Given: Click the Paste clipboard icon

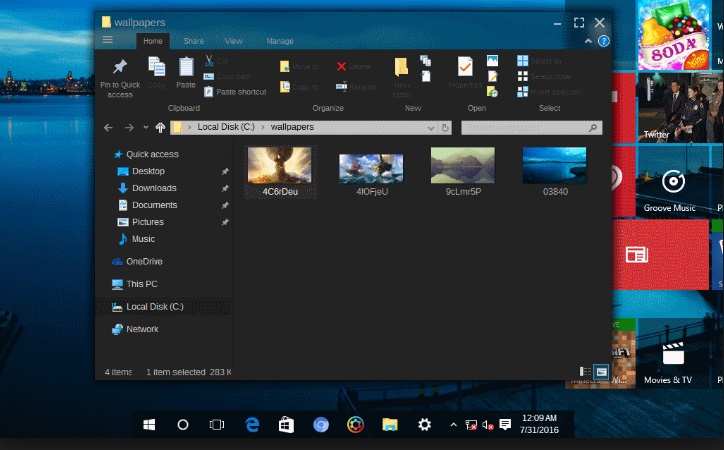Looking at the screenshot, I should click(x=186, y=67).
